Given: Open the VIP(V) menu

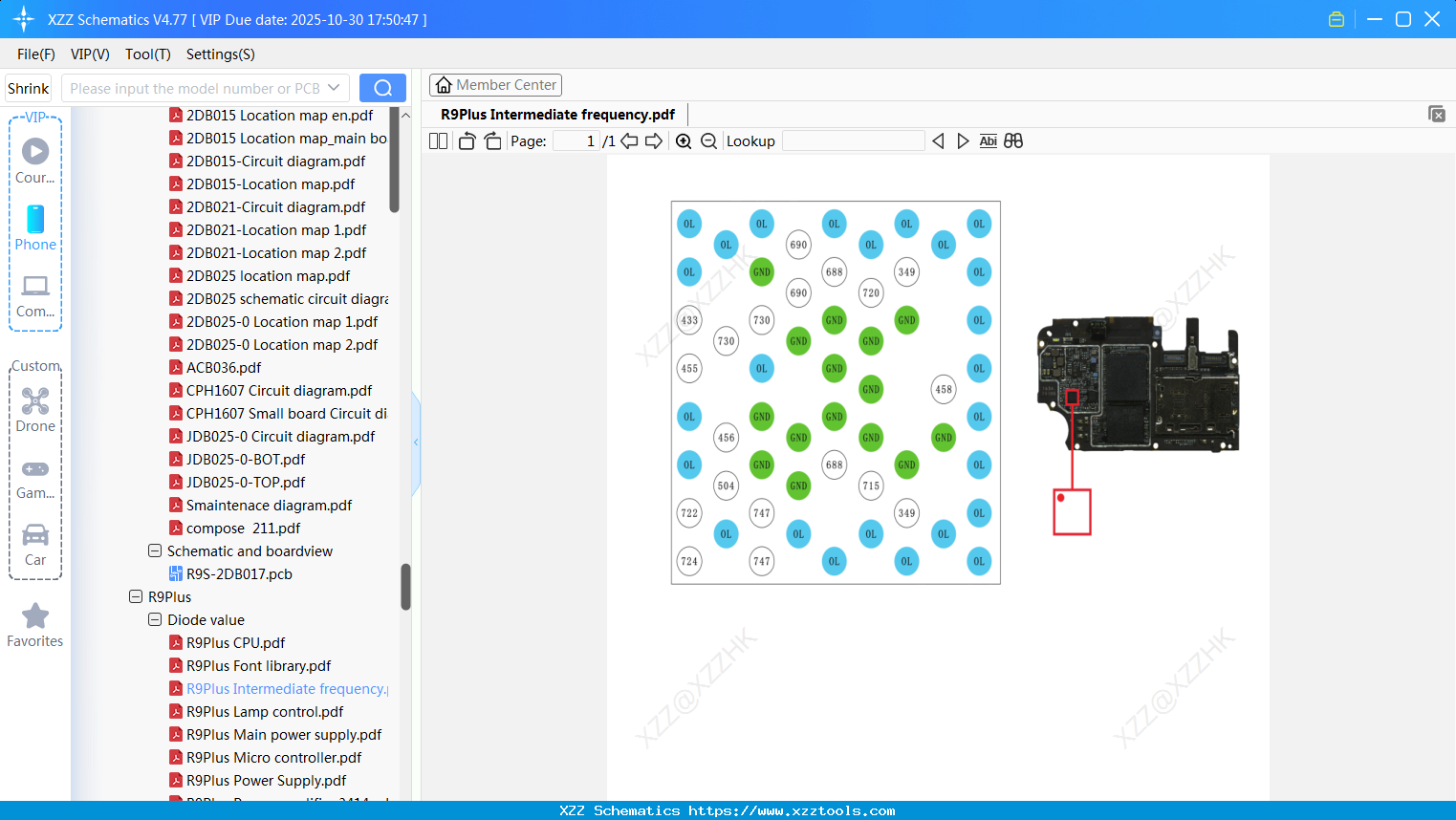Looking at the screenshot, I should [90, 54].
